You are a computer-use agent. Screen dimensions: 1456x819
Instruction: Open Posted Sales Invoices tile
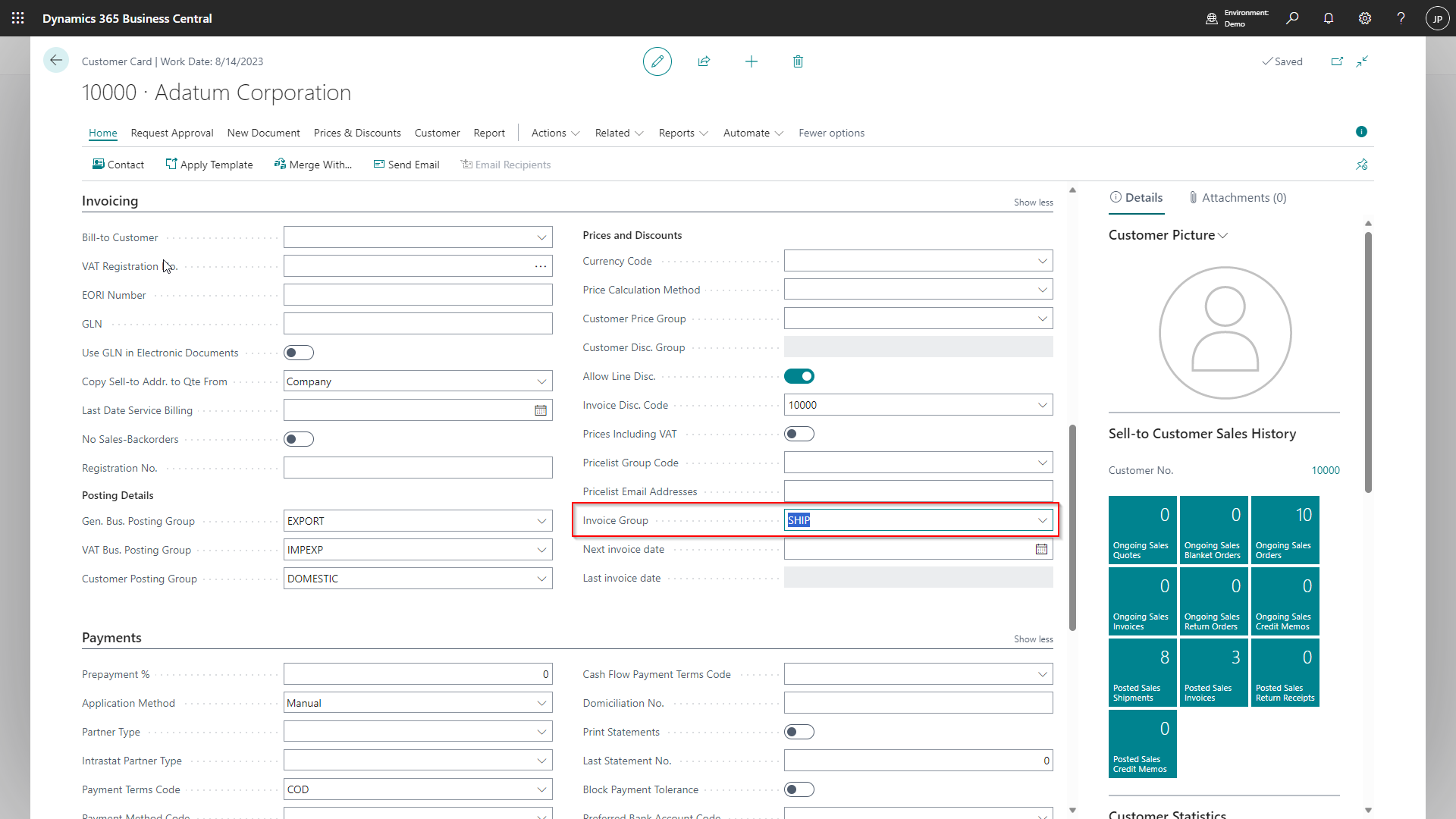pyautogui.click(x=1213, y=673)
